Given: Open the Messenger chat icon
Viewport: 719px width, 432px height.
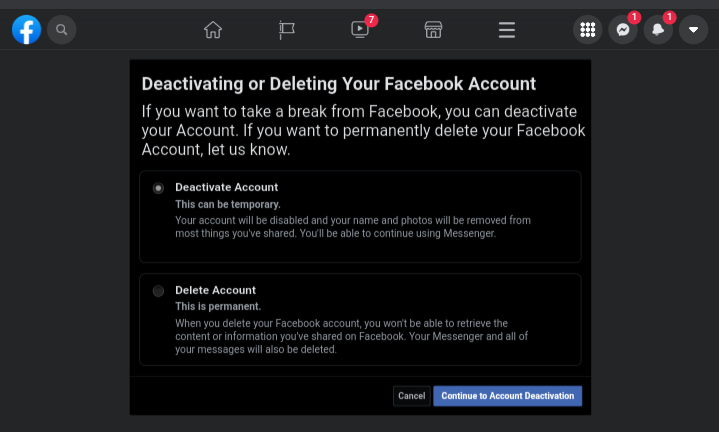Looking at the screenshot, I should tap(623, 30).
